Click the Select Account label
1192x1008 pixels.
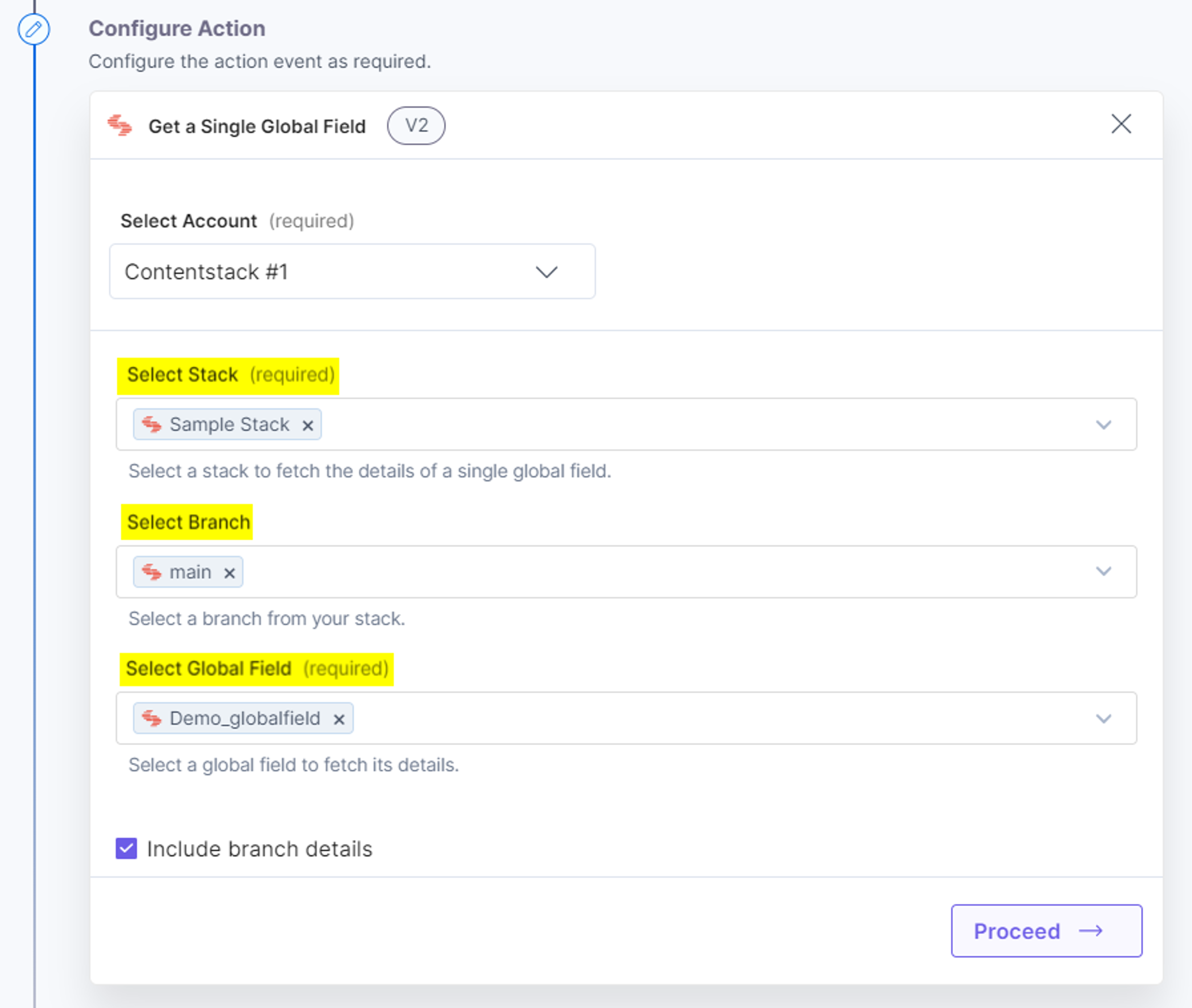click(x=188, y=221)
